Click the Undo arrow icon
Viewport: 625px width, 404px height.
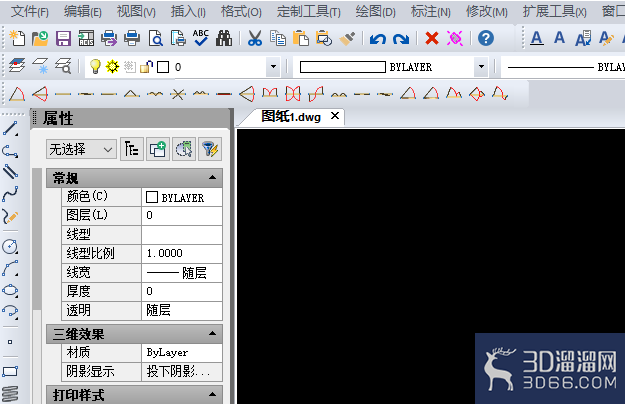pos(377,39)
